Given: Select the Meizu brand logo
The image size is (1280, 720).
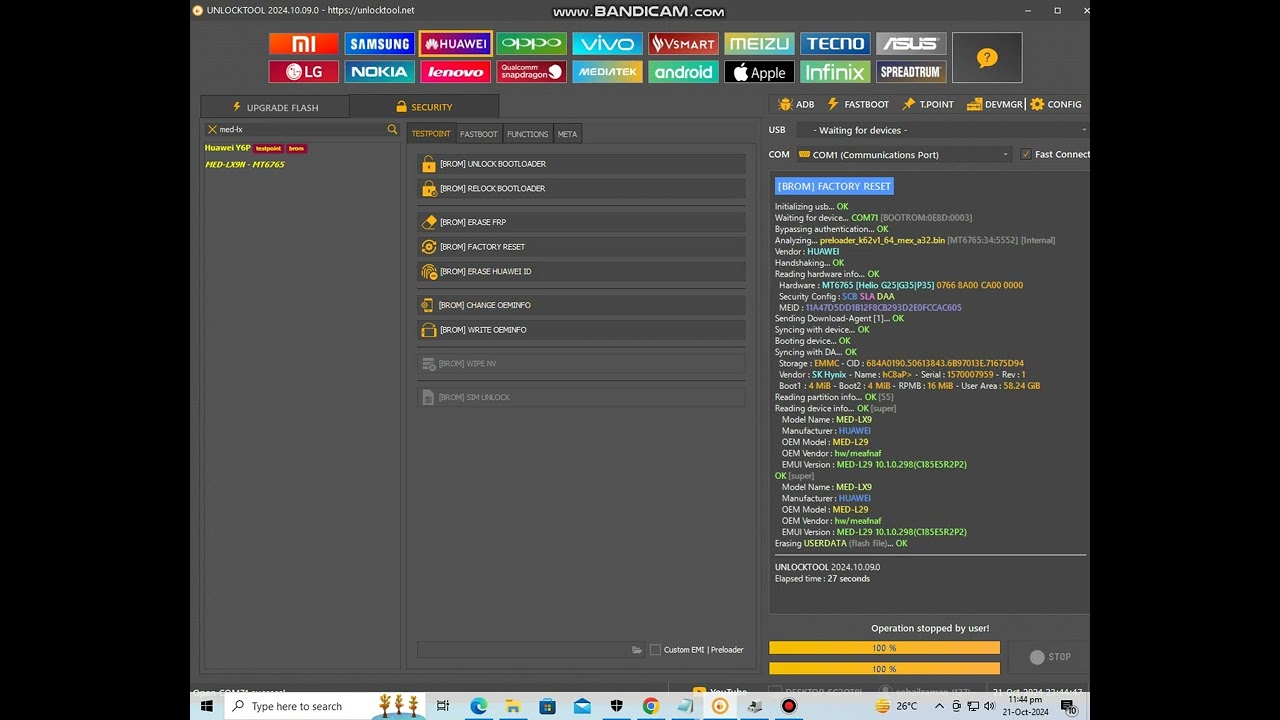Looking at the screenshot, I should click(x=760, y=44).
